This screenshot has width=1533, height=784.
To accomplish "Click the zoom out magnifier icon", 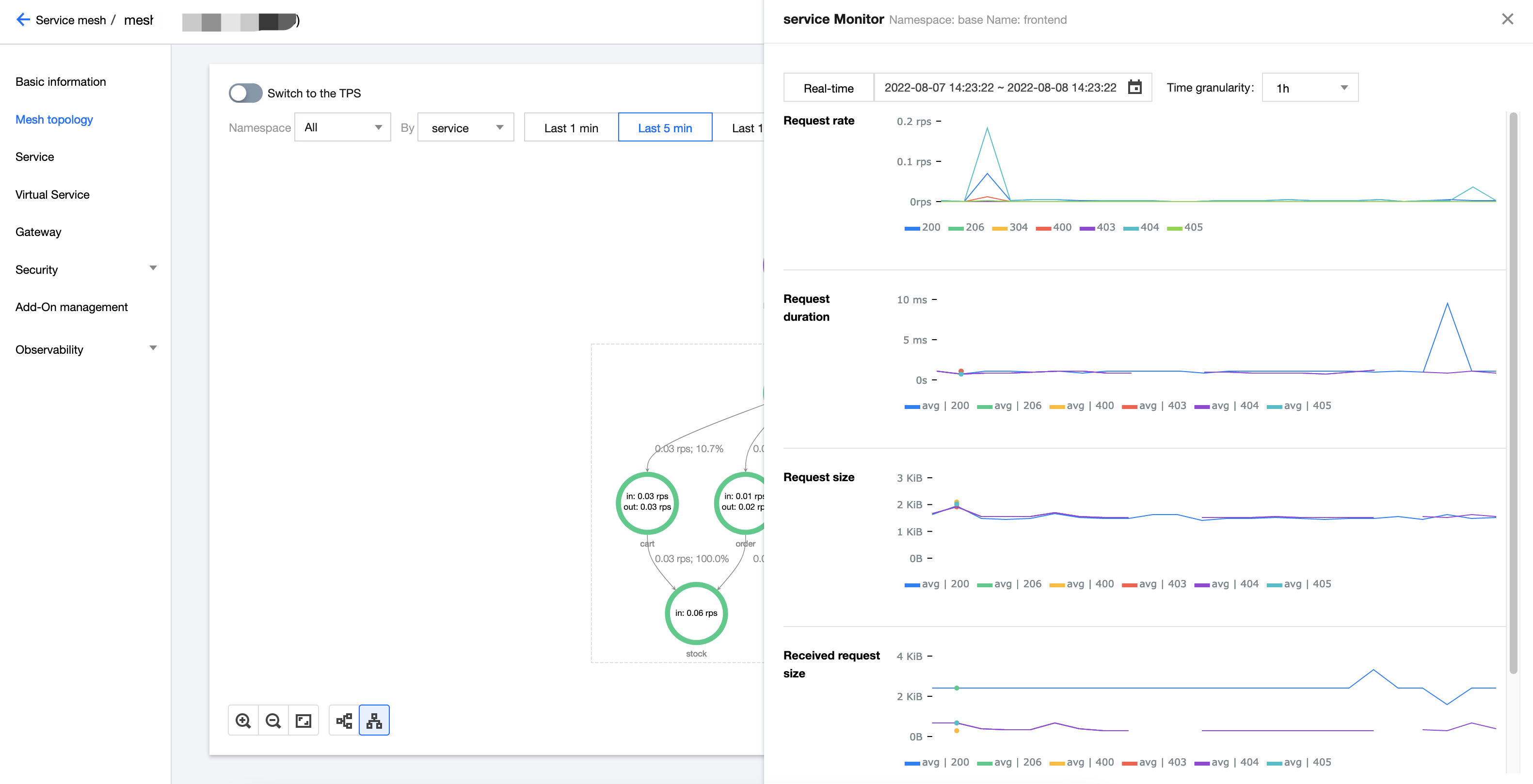I will (273, 721).
